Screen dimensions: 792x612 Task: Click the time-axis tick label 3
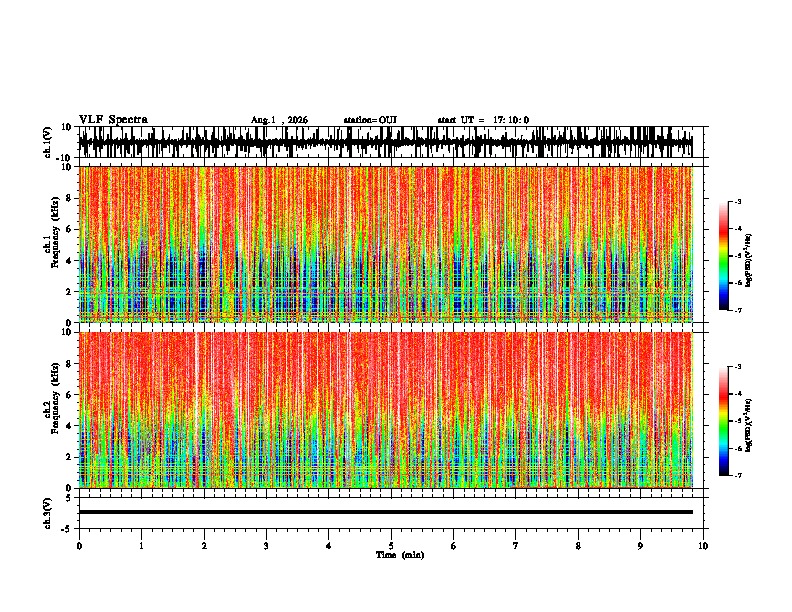[266, 546]
